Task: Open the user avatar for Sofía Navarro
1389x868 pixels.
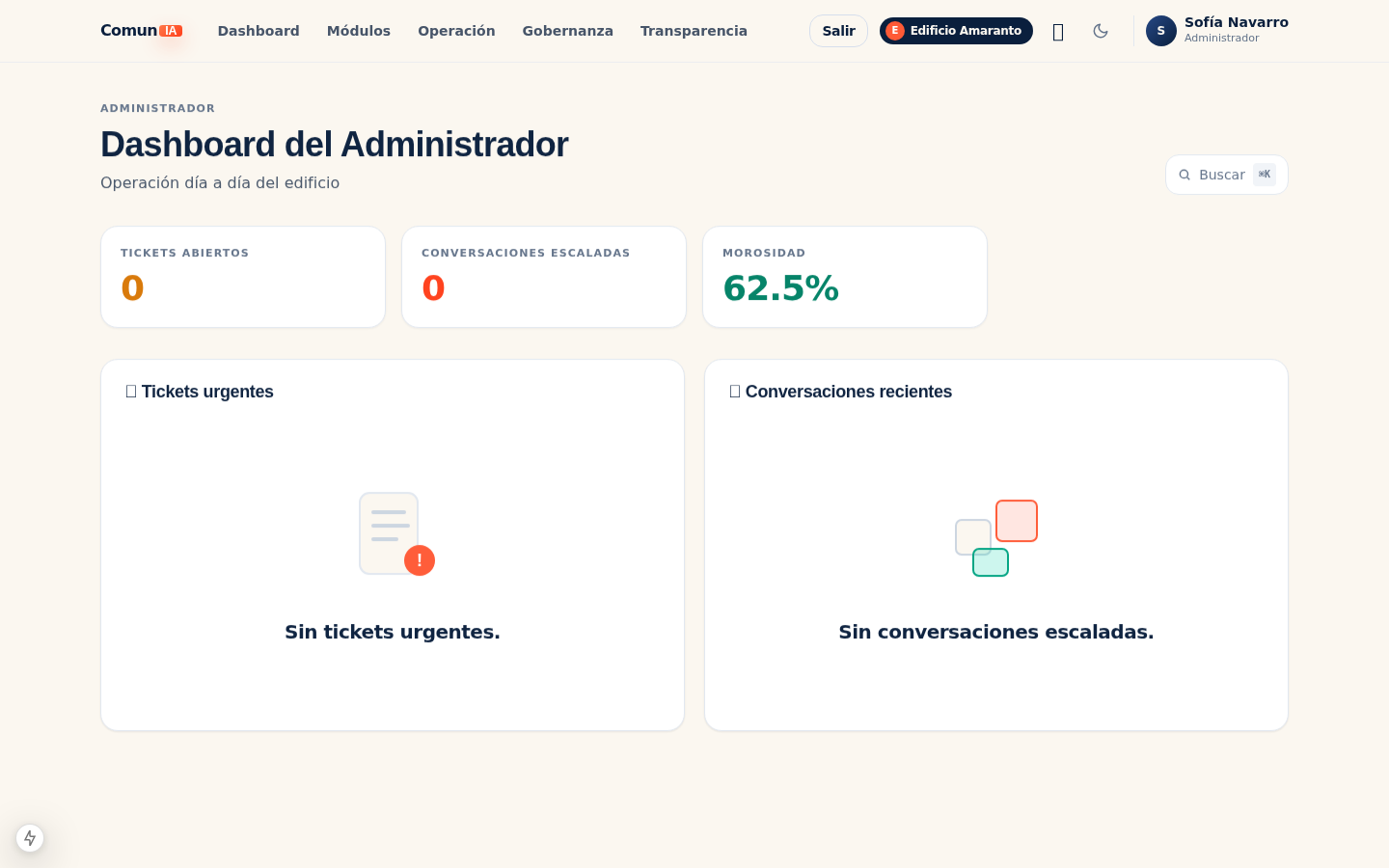Action: [x=1160, y=31]
